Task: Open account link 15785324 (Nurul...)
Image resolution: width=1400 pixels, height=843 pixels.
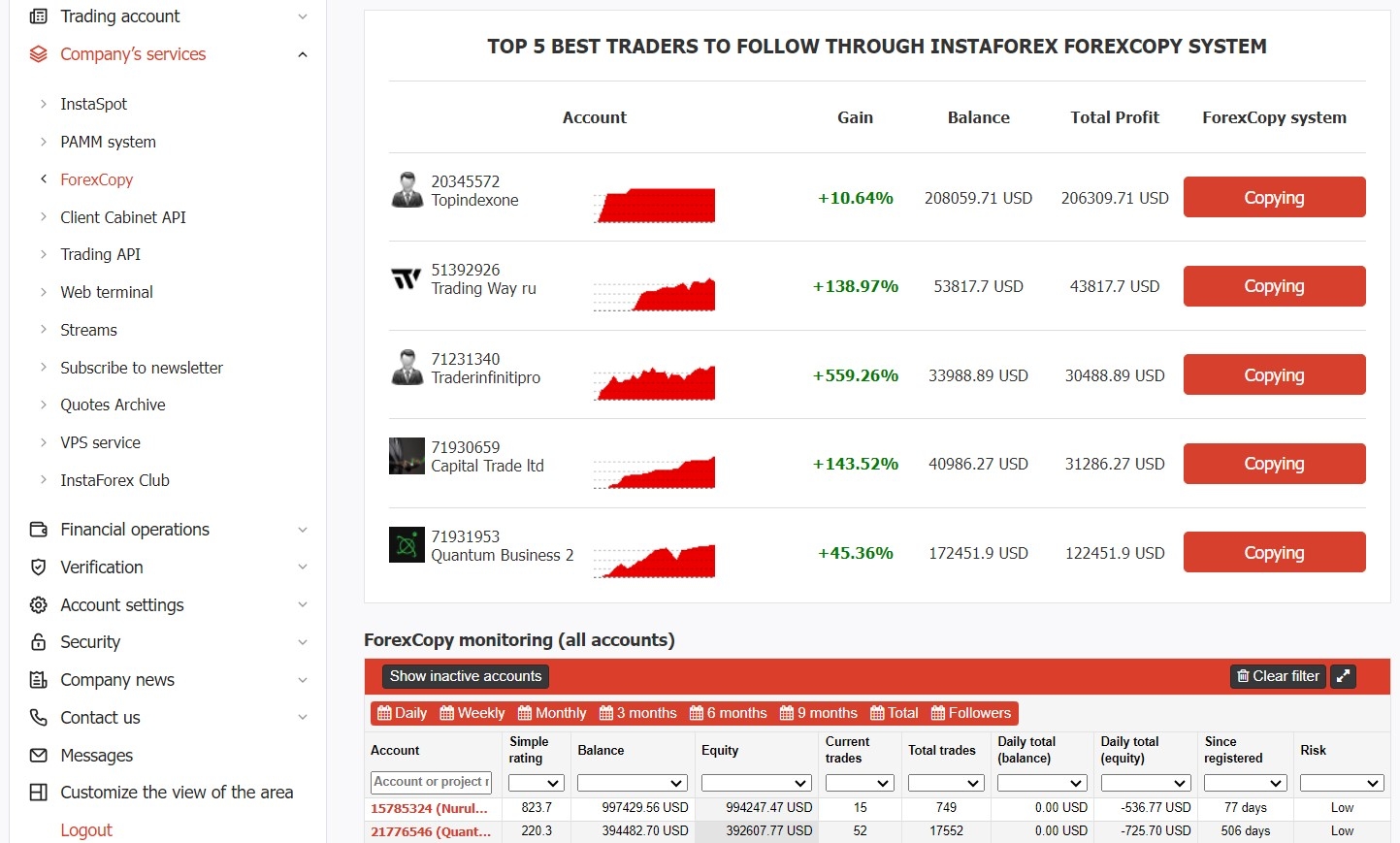Action: point(431,807)
